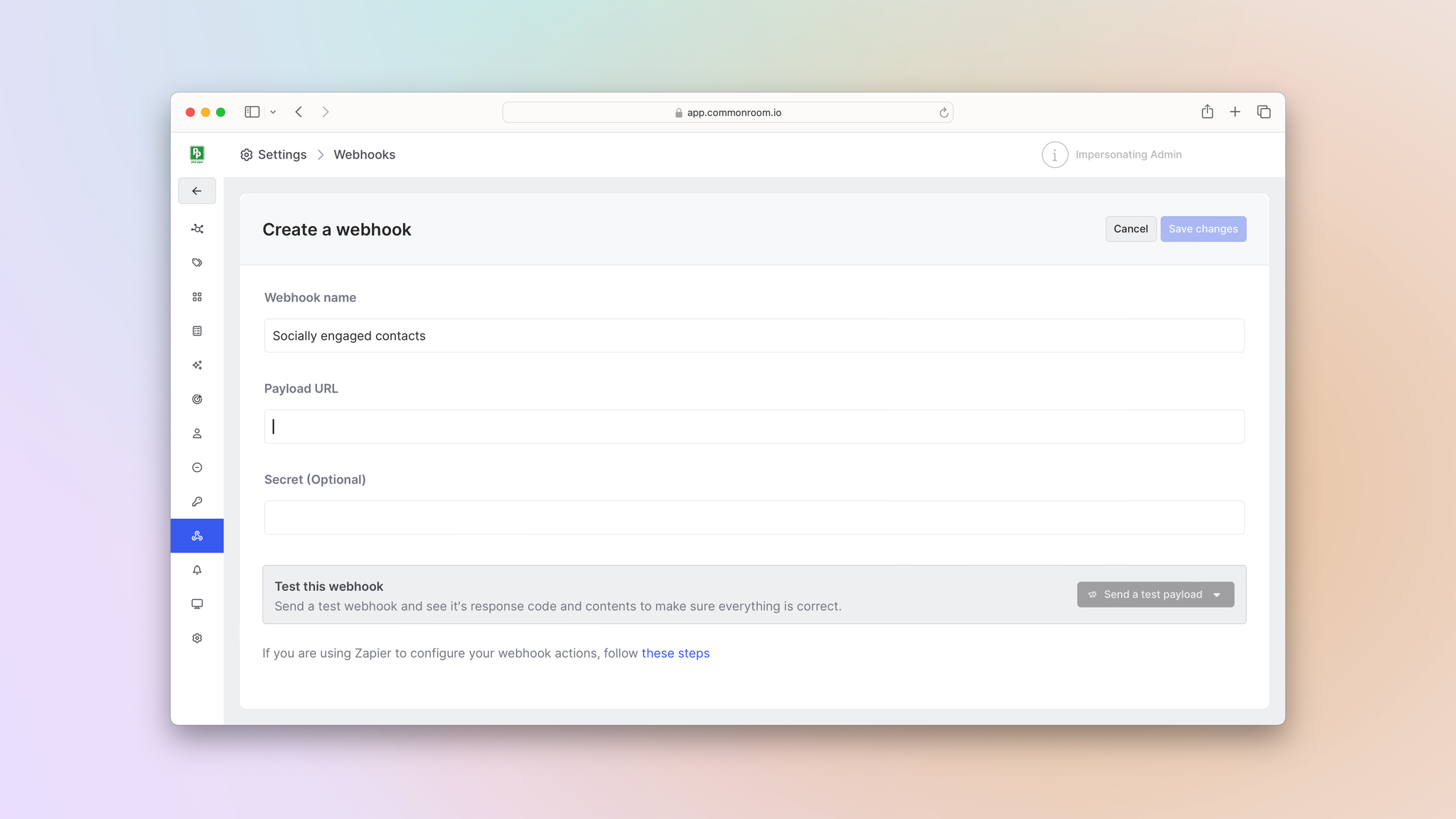1456x819 pixels.
Task: Open the network nodes icon in sidebar
Action: [x=197, y=229]
